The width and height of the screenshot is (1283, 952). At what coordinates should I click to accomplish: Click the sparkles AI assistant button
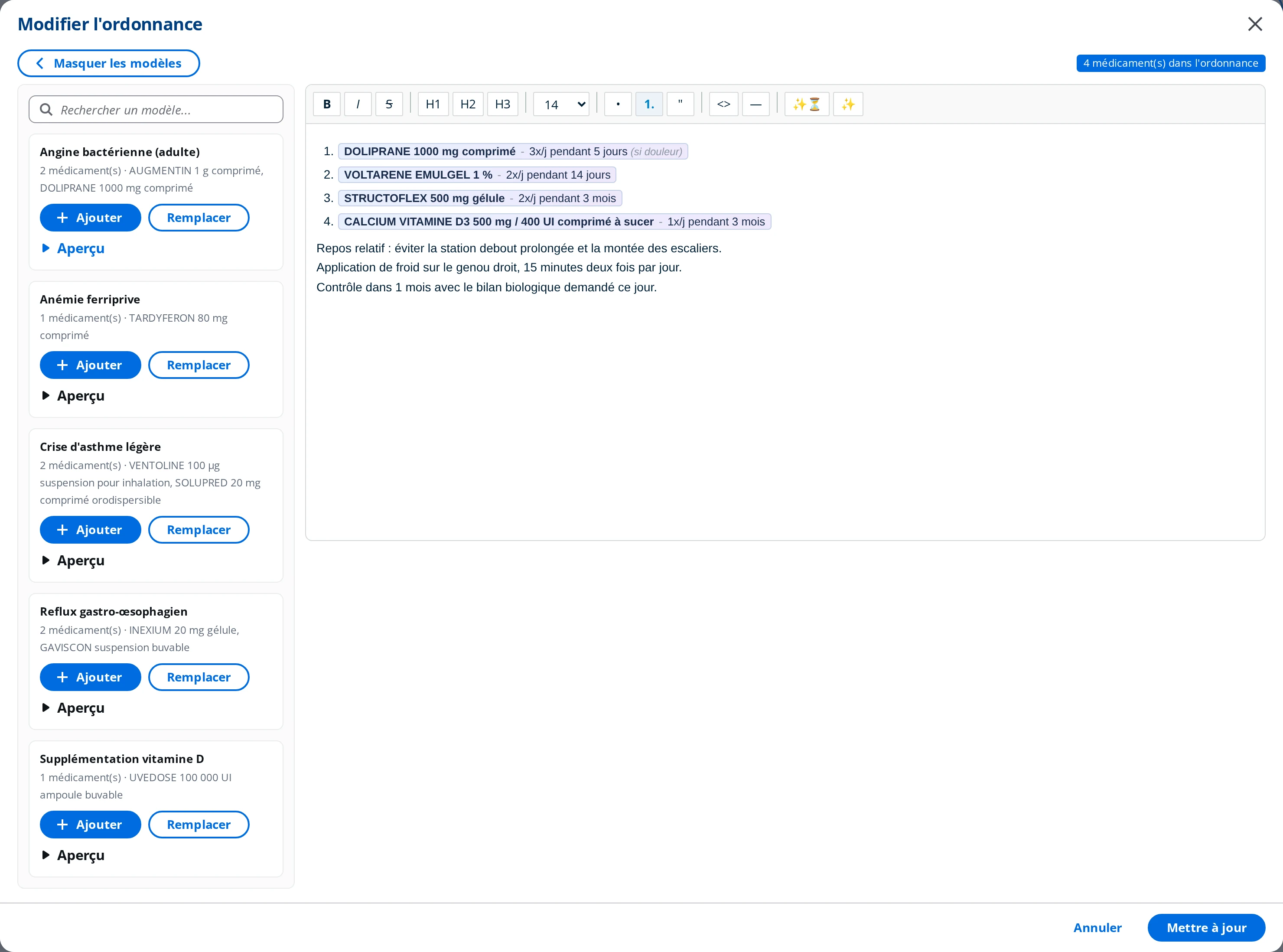coord(848,104)
